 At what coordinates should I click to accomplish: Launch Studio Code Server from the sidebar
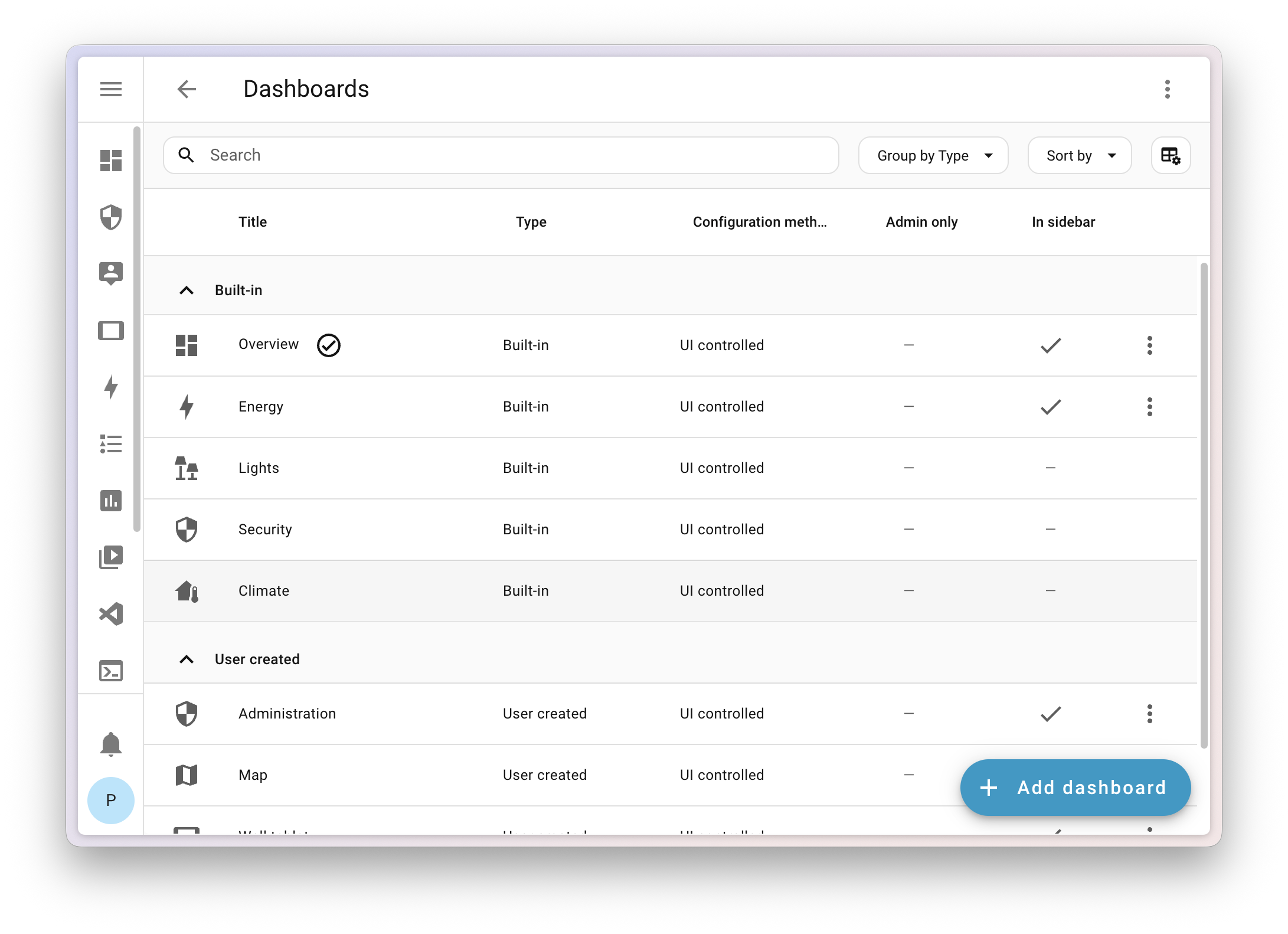pyautogui.click(x=111, y=614)
